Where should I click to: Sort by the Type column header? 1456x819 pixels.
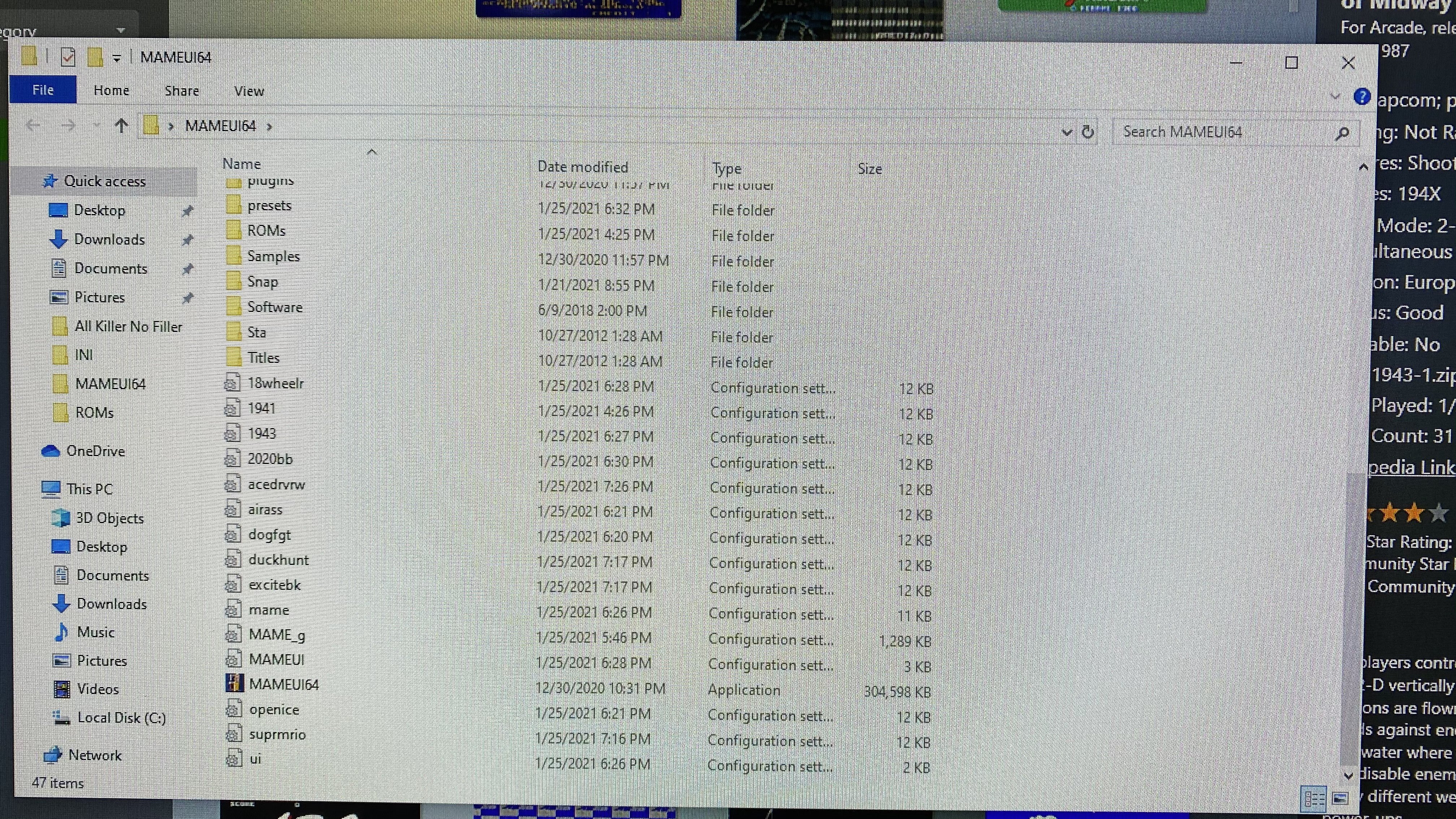[726, 168]
